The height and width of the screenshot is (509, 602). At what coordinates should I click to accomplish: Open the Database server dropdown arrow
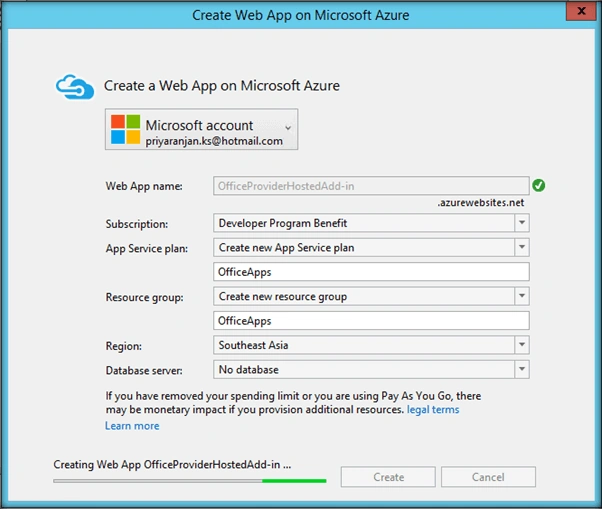point(522,369)
